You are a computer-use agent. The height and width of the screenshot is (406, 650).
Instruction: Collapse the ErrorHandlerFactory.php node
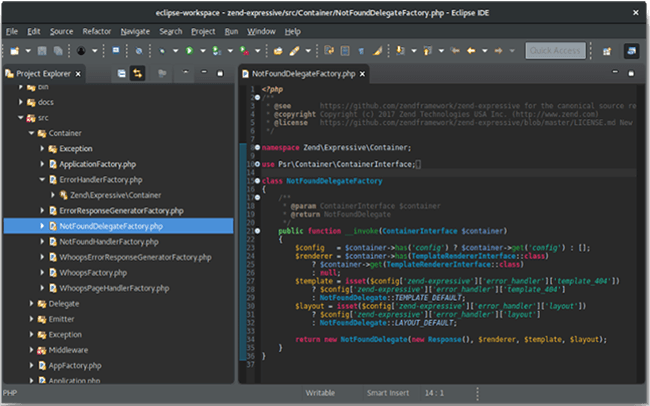(44, 179)
